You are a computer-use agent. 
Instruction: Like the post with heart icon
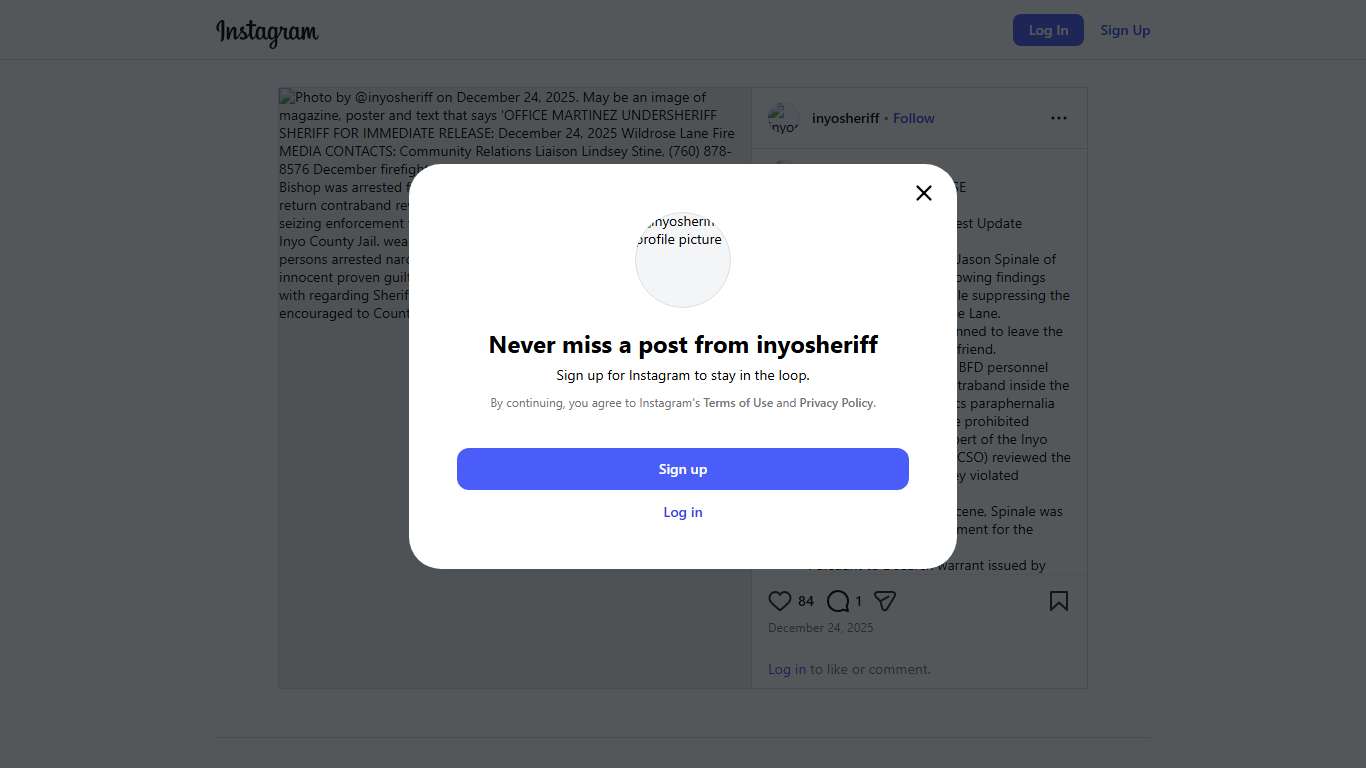click(780, 601)
